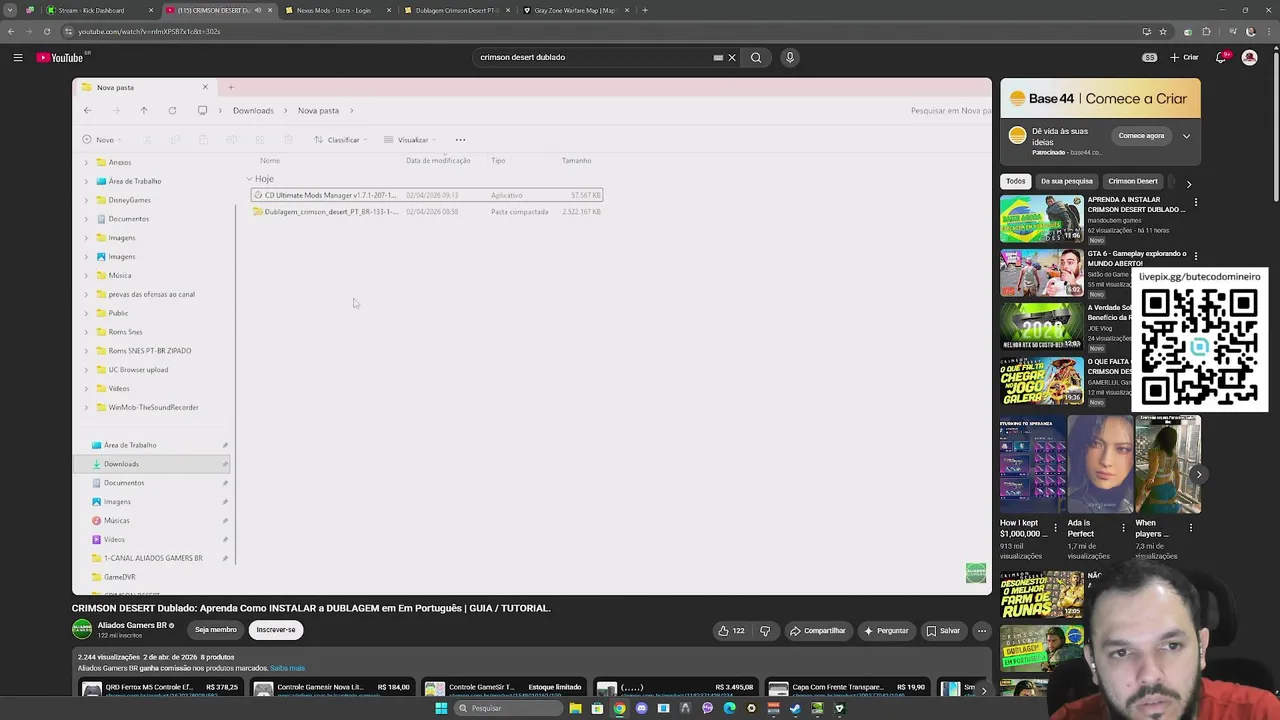
Task: Open the Windows Start button
Action: tap(441, 708)
